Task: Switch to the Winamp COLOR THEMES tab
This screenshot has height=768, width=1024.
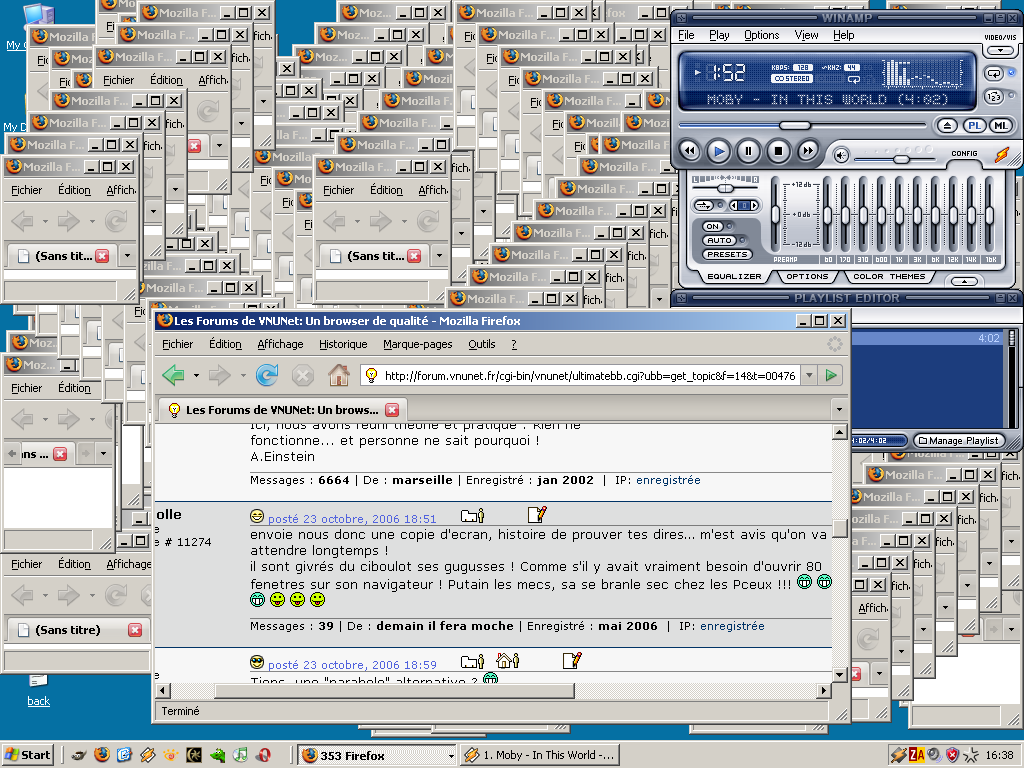Action: (889, 277)
